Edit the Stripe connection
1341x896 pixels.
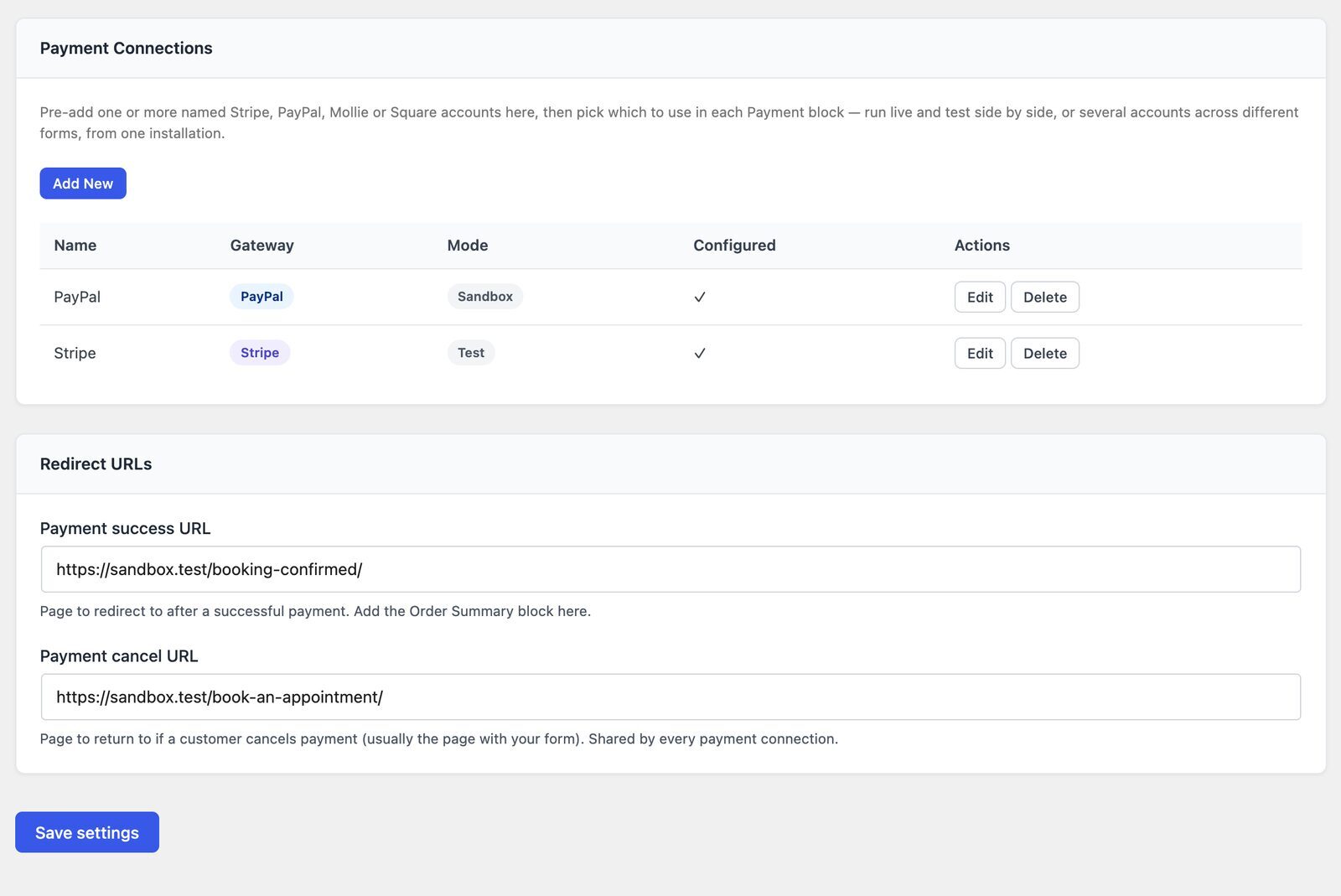[x=980, y=353]
